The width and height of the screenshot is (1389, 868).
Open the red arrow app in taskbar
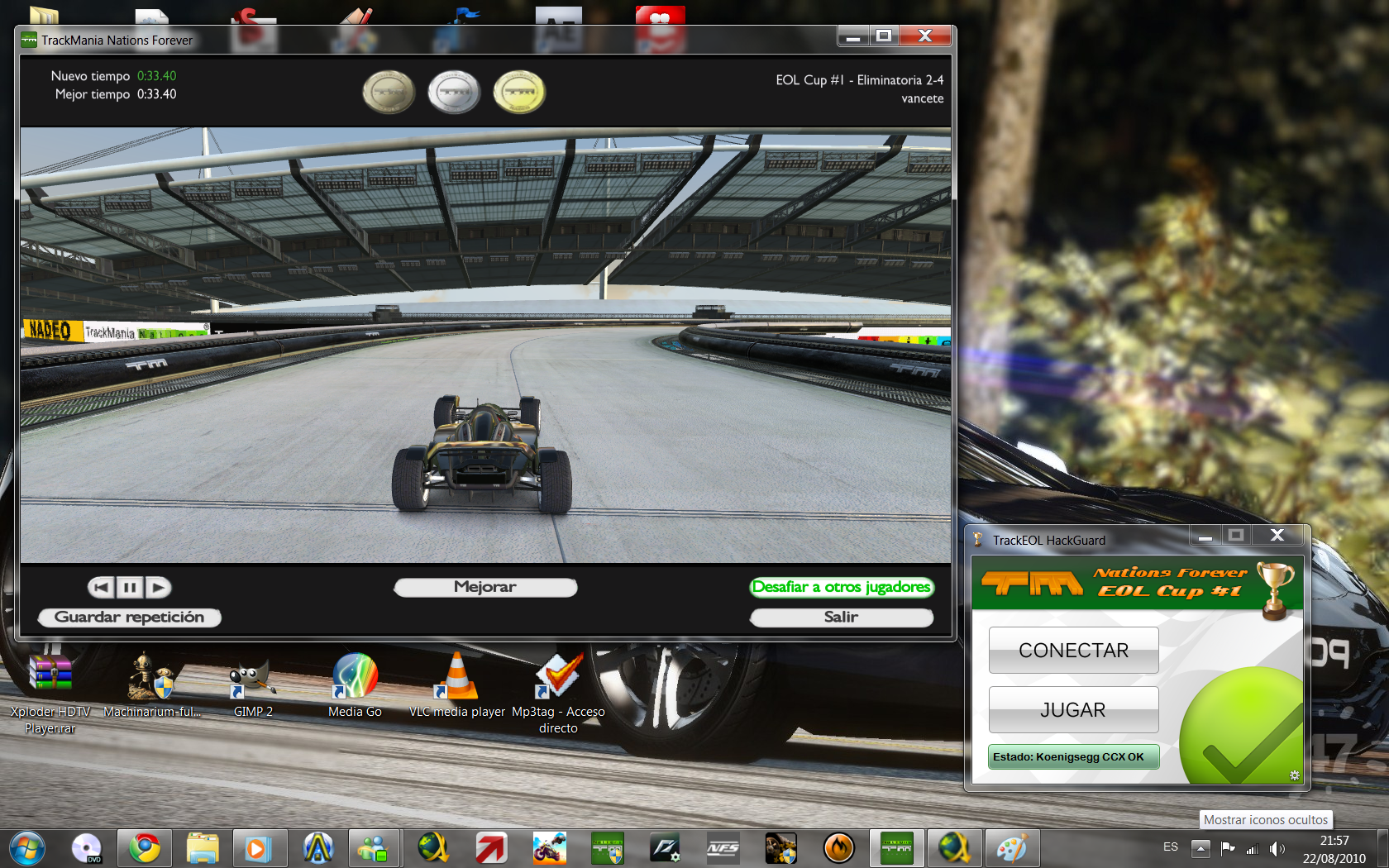click(491, 848)
